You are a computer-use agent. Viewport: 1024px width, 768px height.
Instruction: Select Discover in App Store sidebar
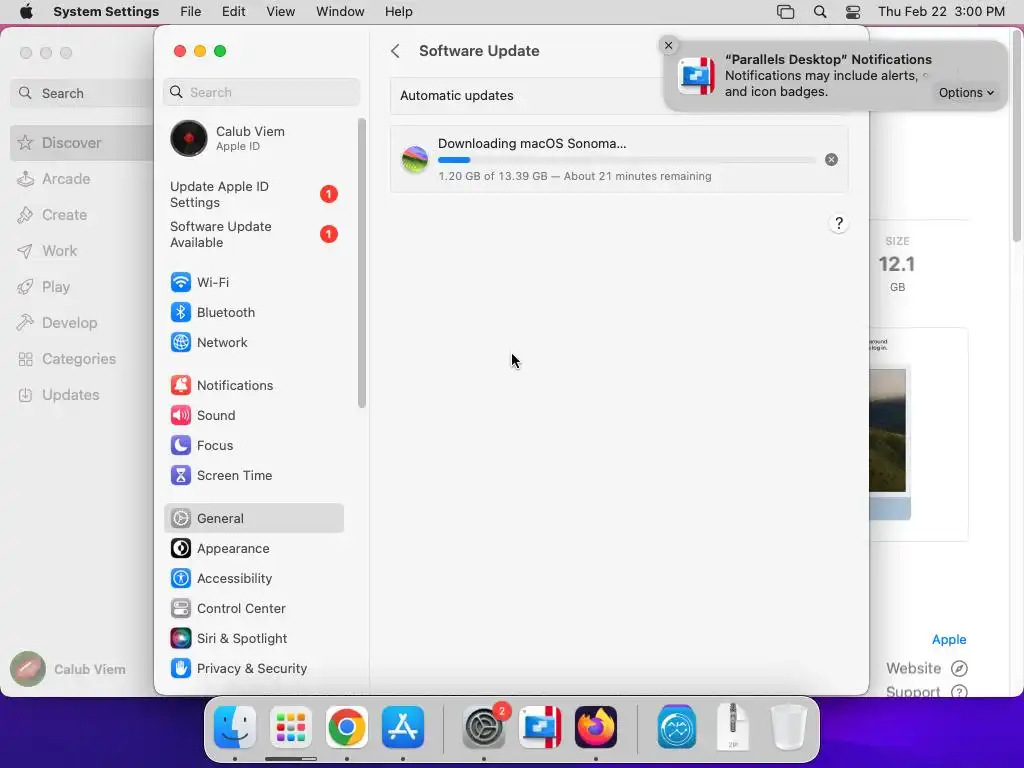[82, 142]
